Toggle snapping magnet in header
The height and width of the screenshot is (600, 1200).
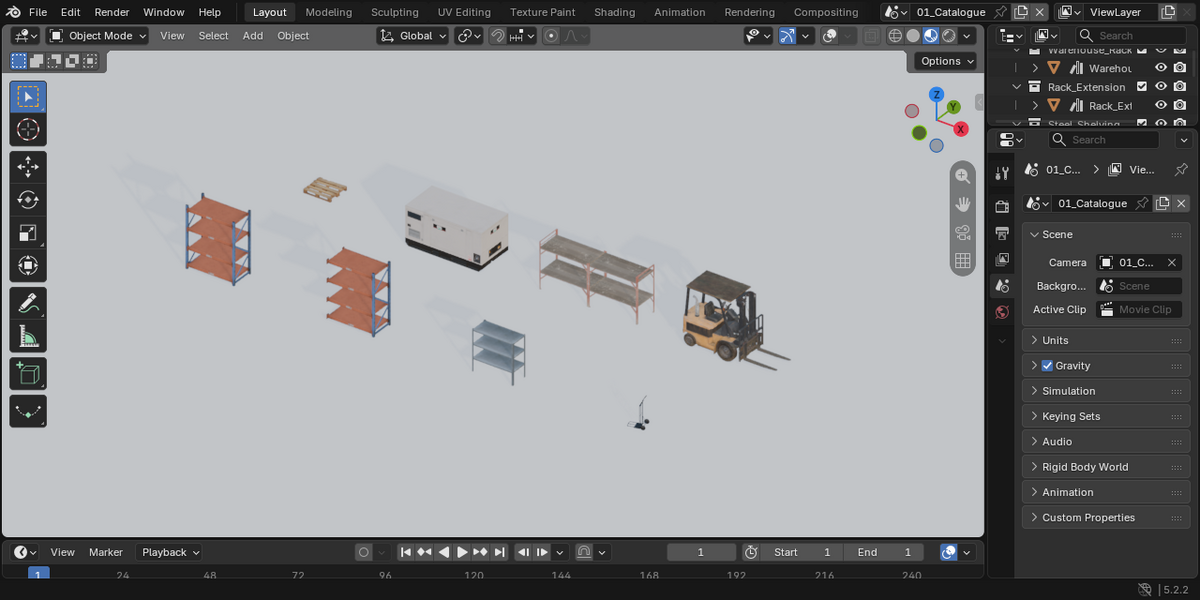497,36
